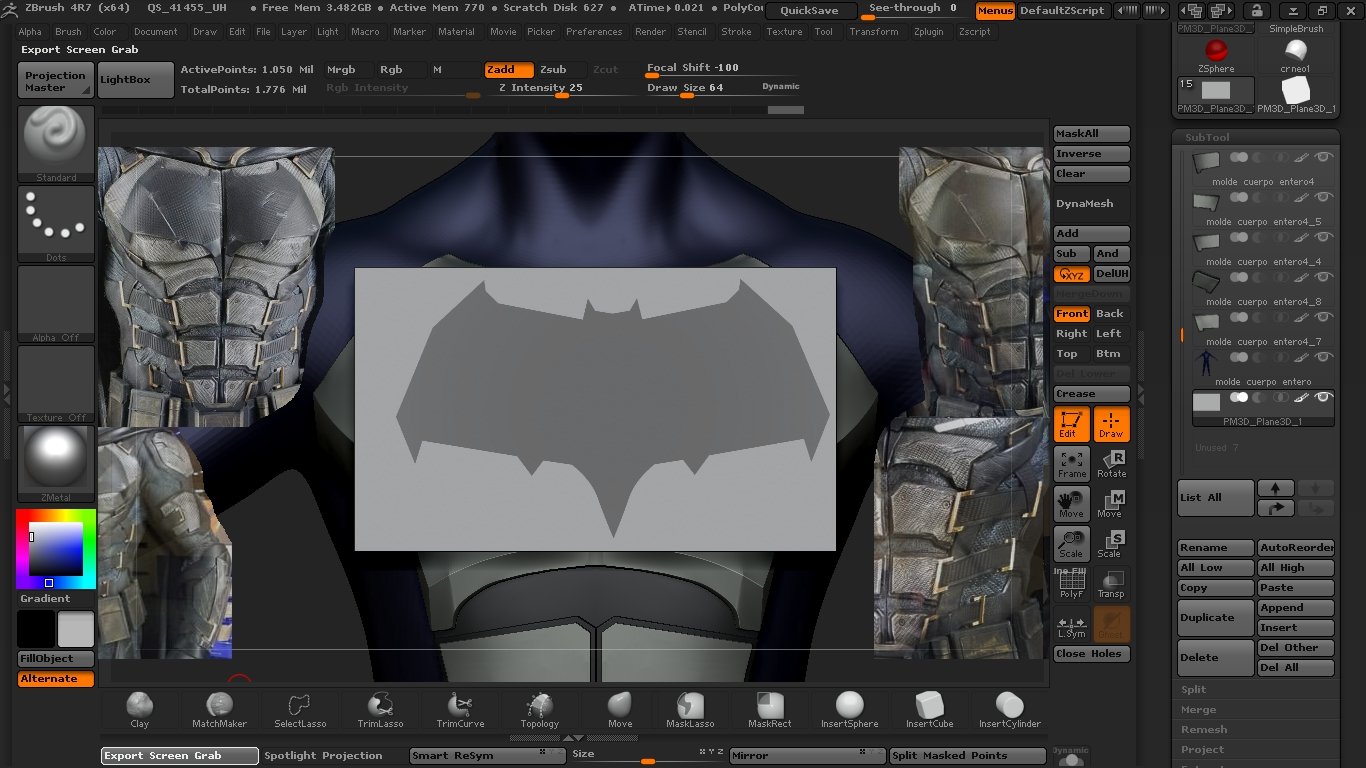Select the InsertSphere brush
The height and width of the screenshot is (768, 1366).
[x=849, y=709]
